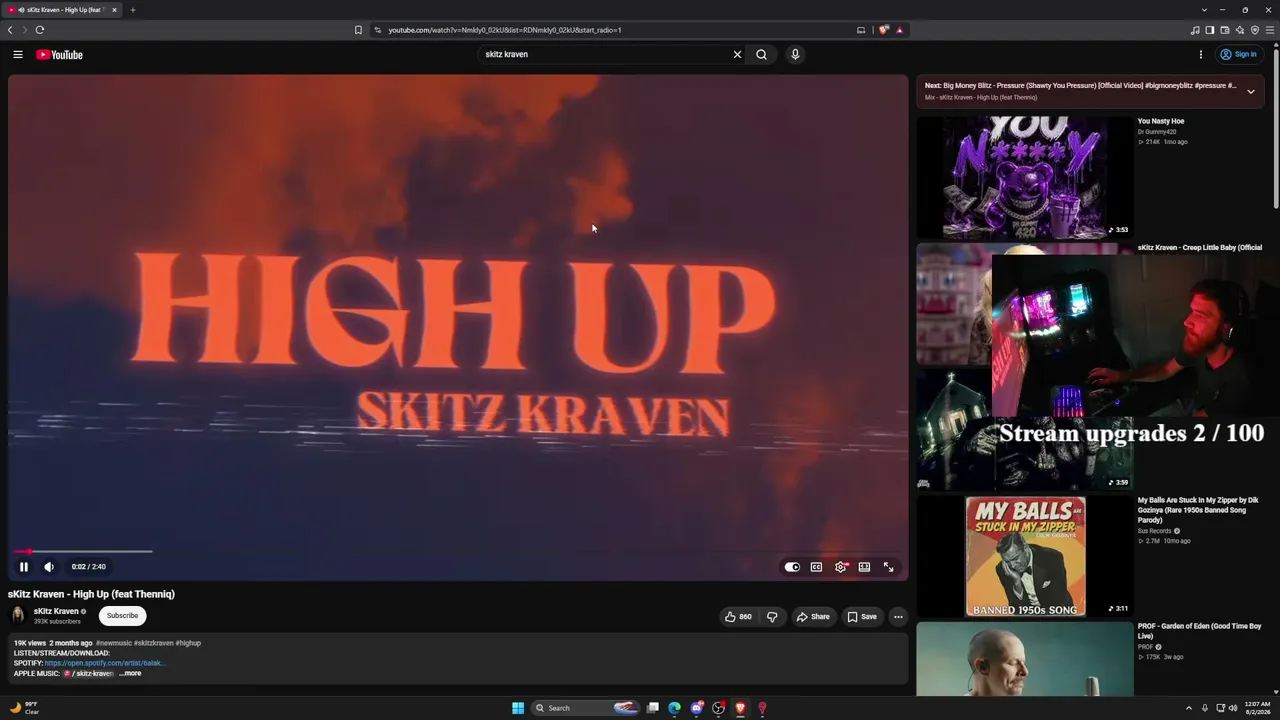Screen dimensions: 1280x720
Task: Open Dr Gummy420 channel link
Action: (1157, 132)
